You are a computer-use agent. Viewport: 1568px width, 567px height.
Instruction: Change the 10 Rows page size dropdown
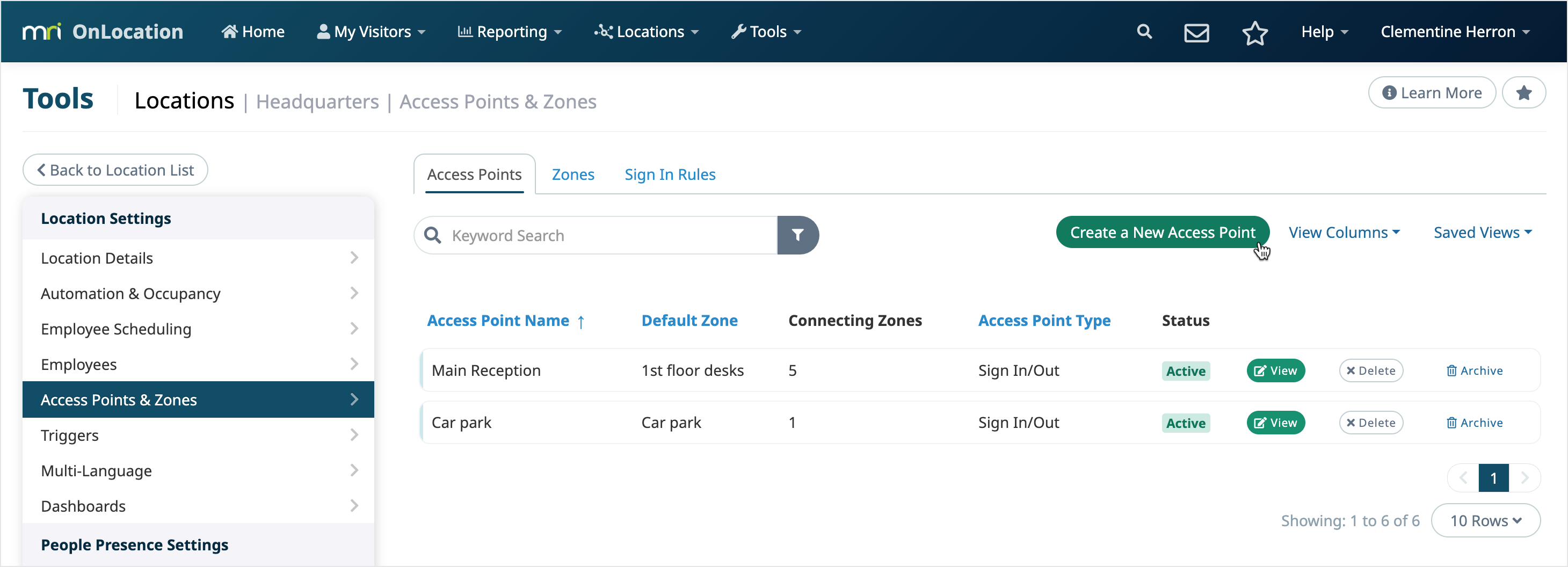coord(1486,521)
